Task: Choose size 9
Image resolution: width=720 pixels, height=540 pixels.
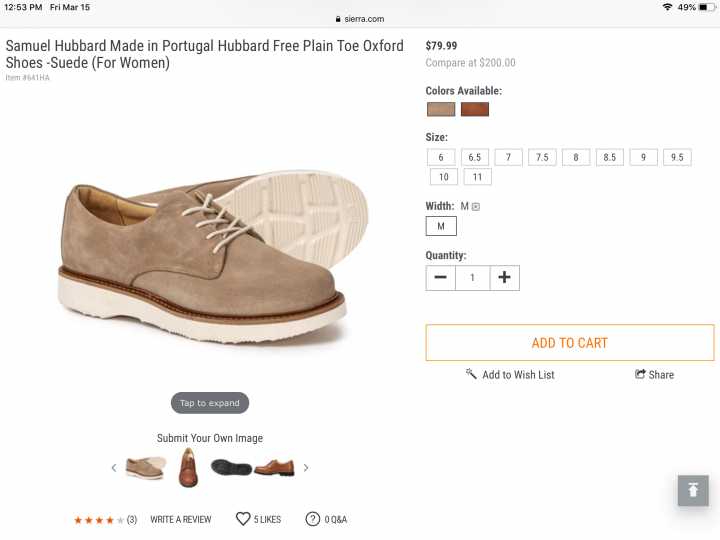Action: (643, 158)
